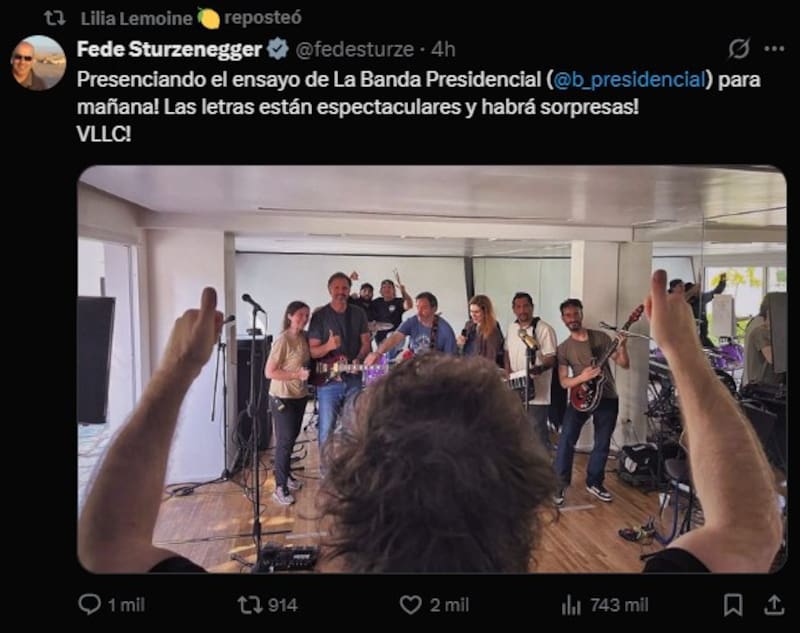Open the three-dot more options menu
This screenshot has width=800, height=633.
774,48
